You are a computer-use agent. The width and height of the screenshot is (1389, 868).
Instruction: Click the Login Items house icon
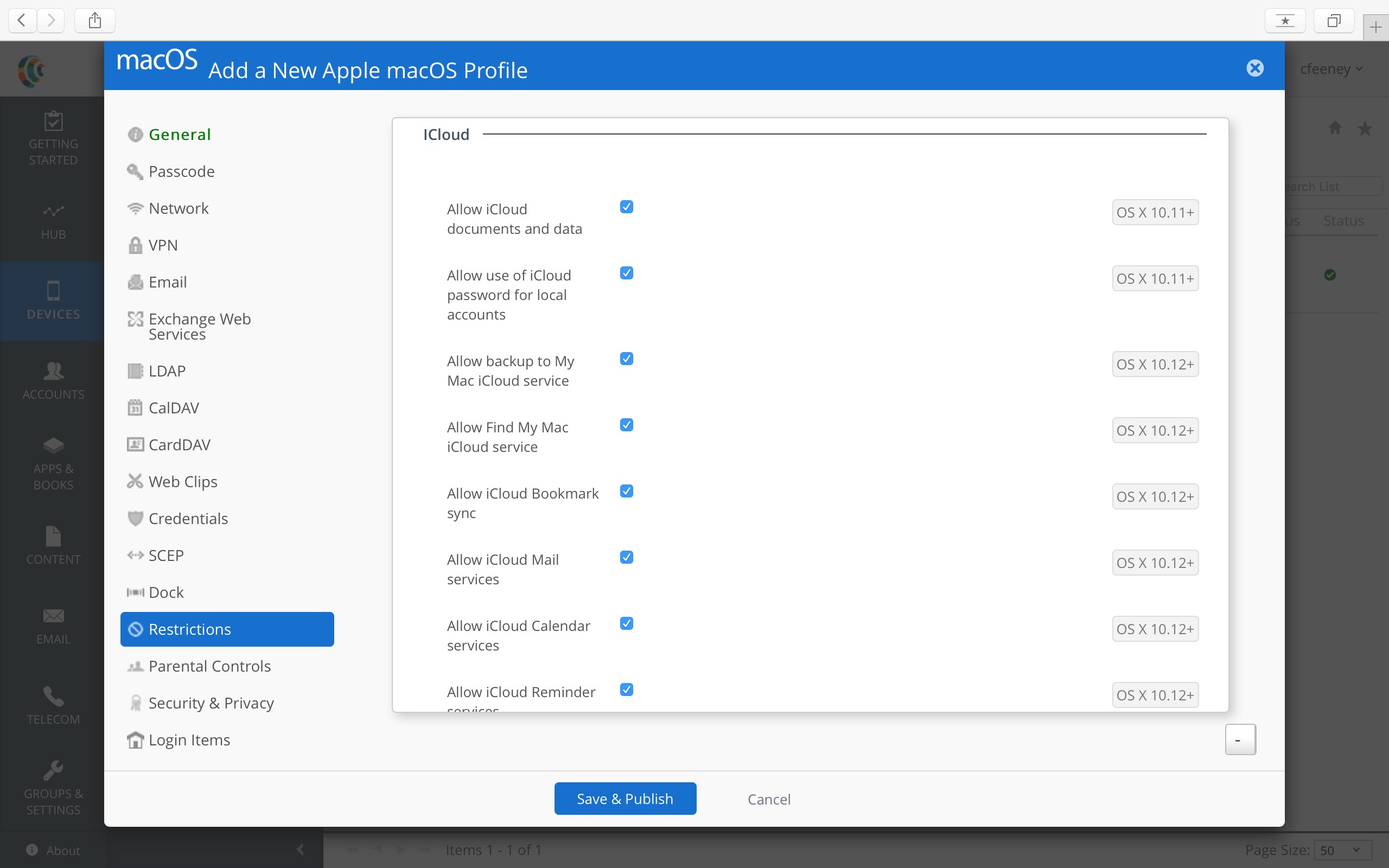click(x=135, y=740)
